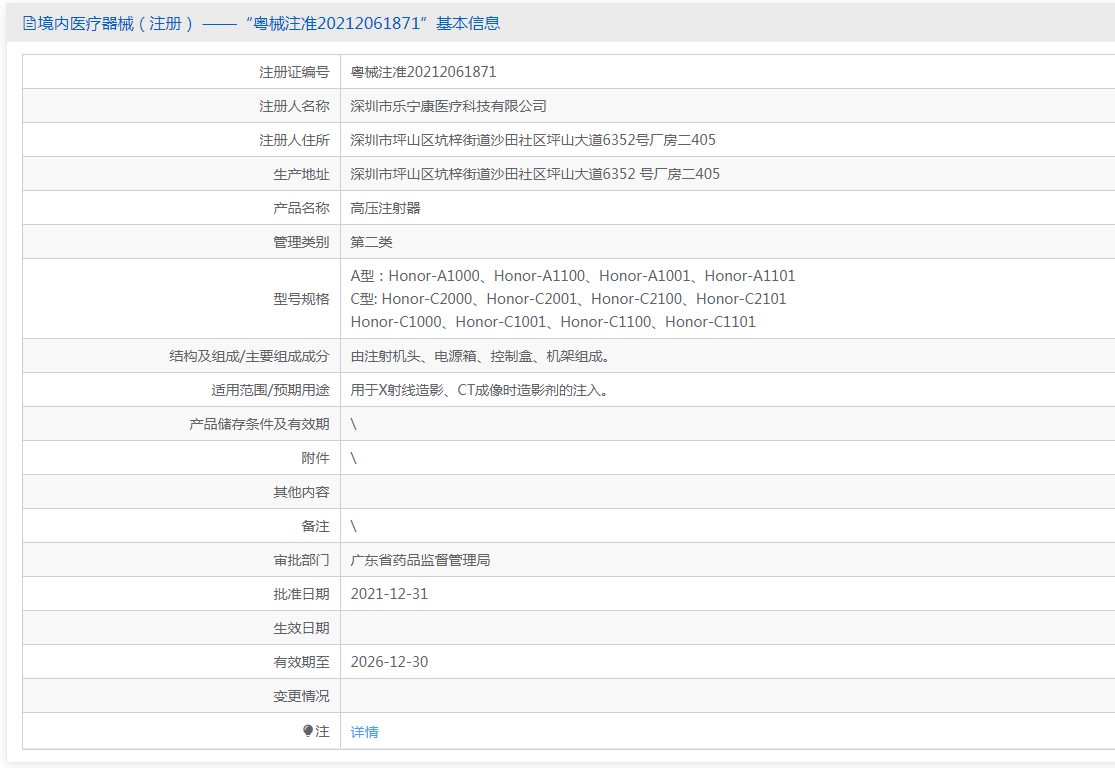1115x768 pixels.
Task: Click the 注册人名称 label
Action: coord(294,106)
